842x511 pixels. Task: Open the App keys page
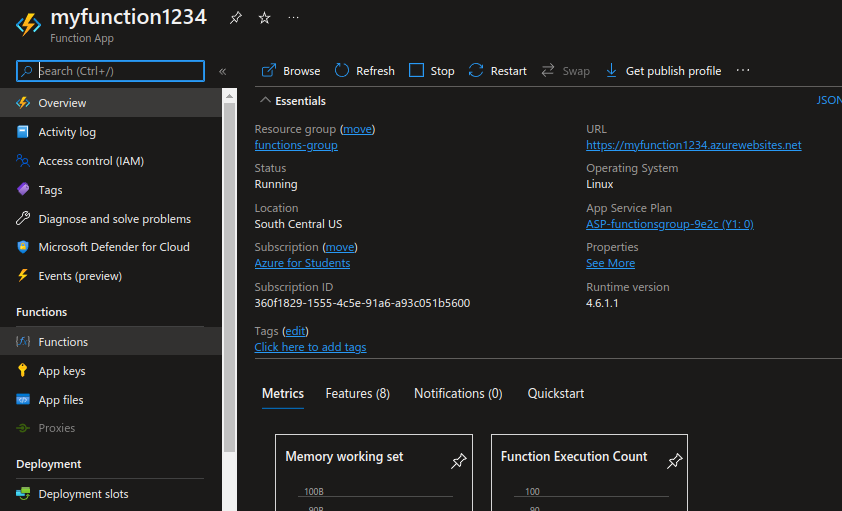[111, 371]
